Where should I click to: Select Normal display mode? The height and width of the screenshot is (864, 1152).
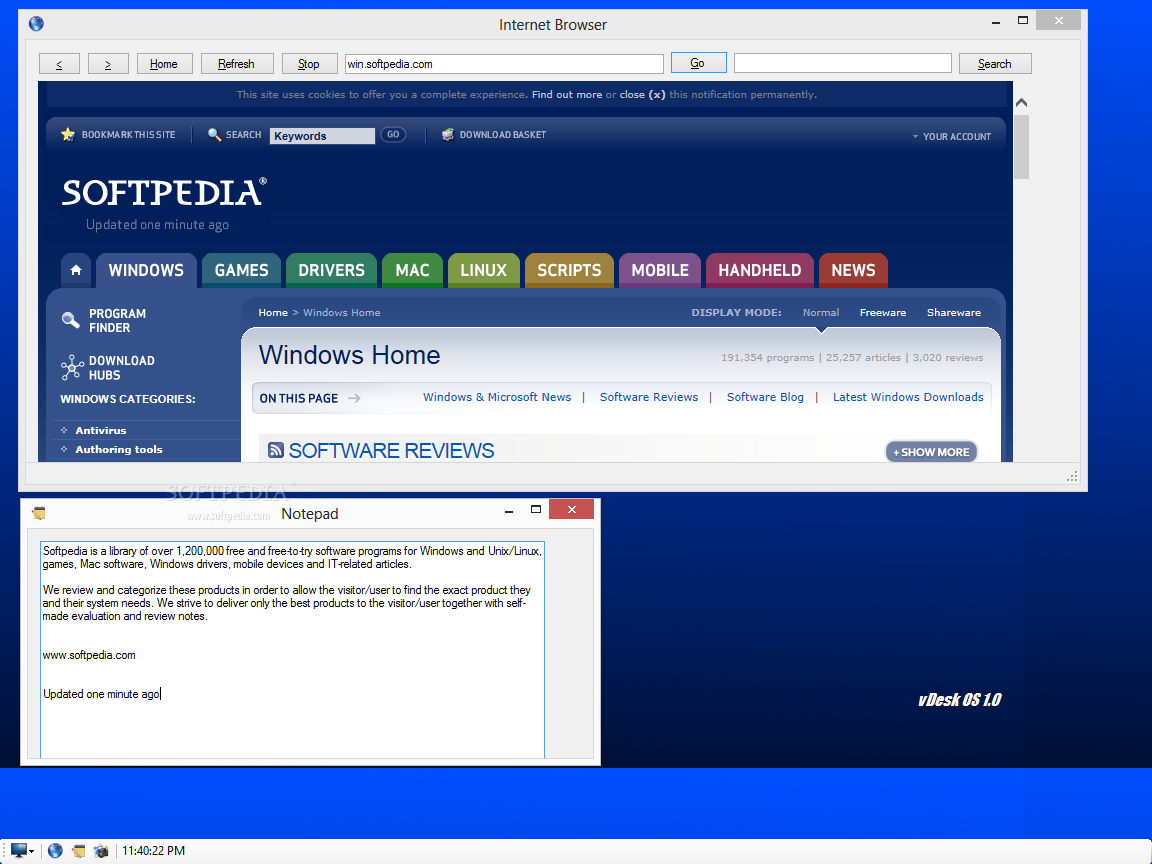coord(821,312)
